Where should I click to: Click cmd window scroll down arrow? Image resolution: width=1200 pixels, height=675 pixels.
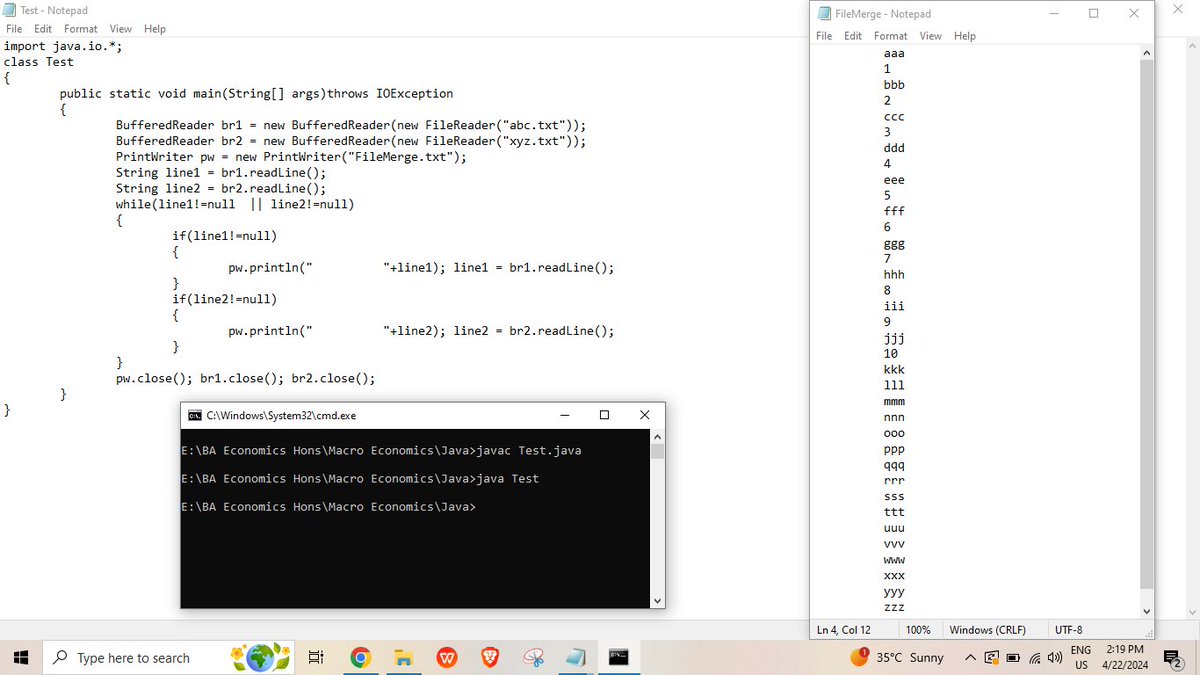657,600
